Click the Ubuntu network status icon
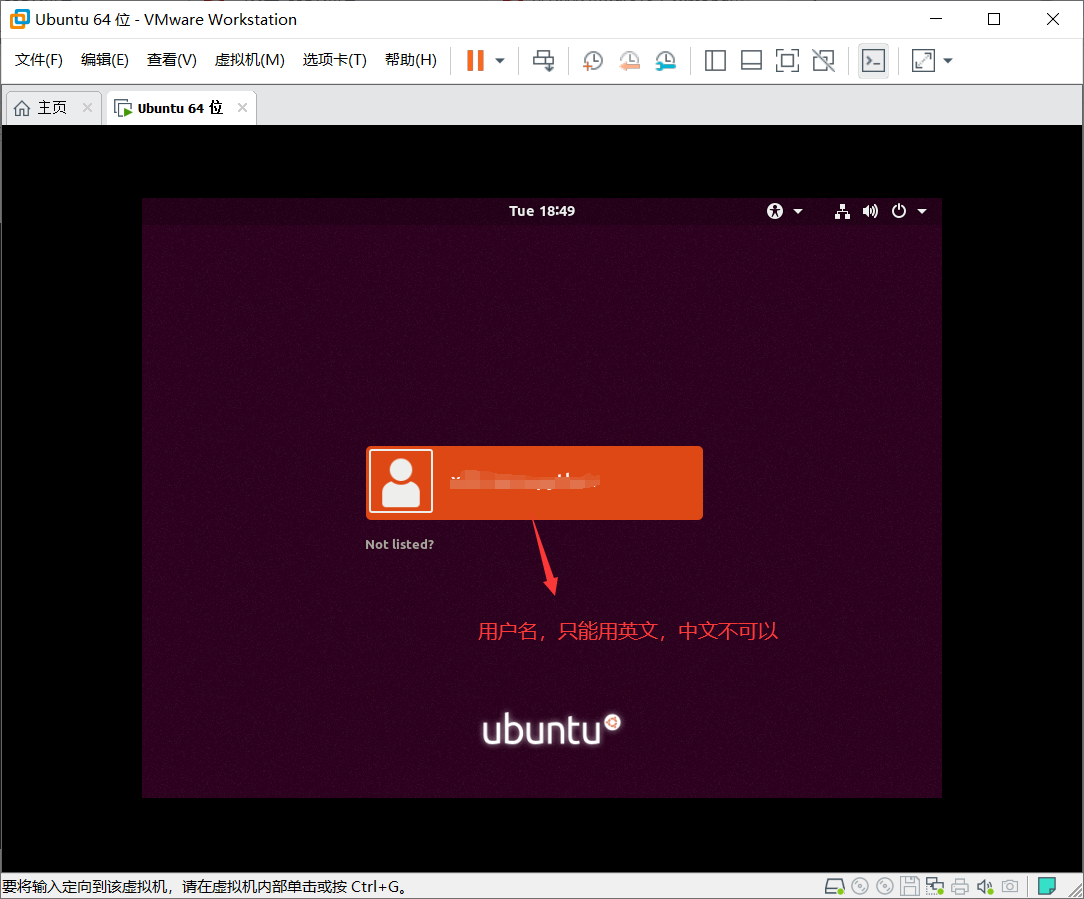Viewport: 1084px width, 899px height. pos(842,211)
